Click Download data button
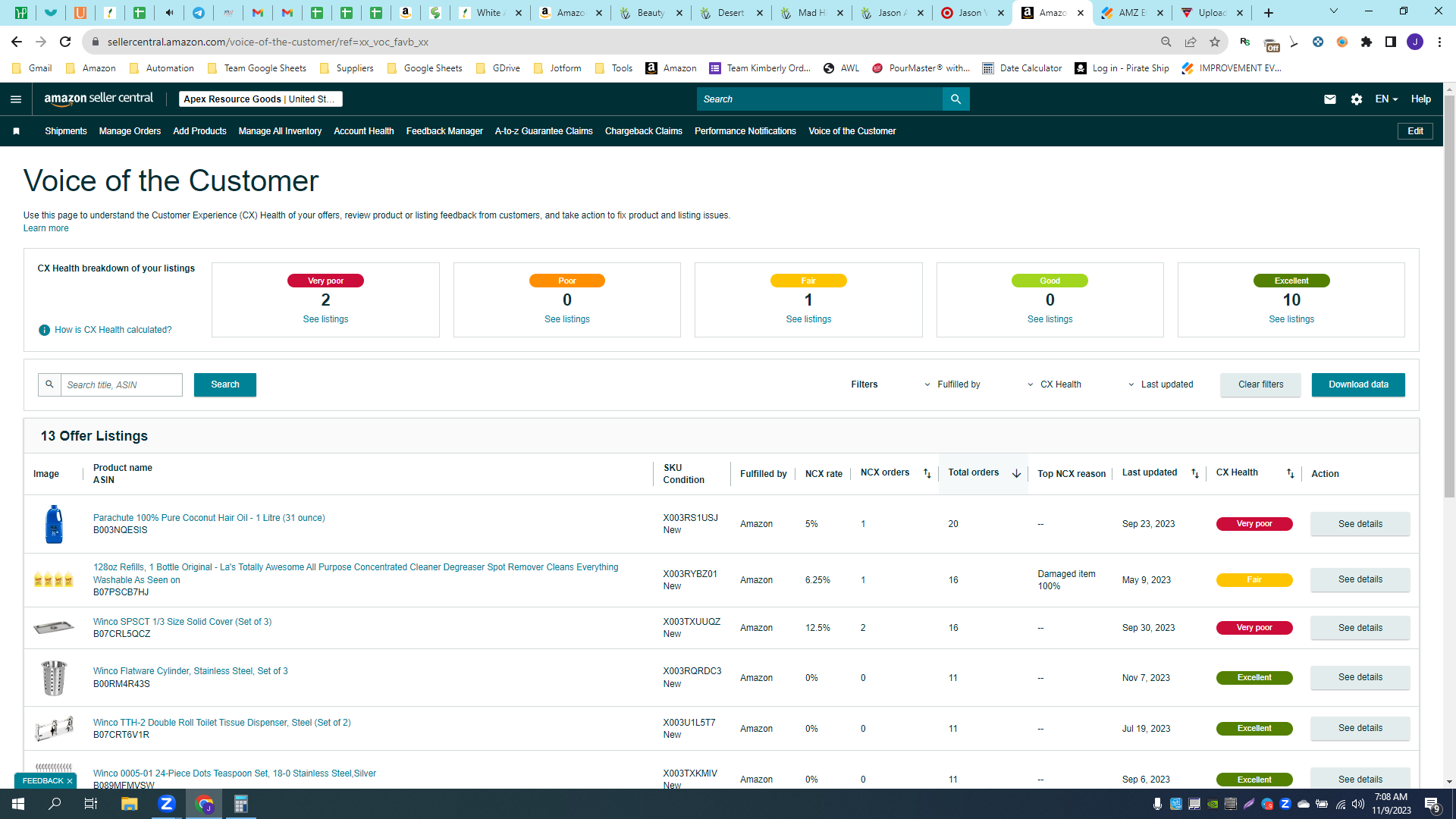Screen dimensions: 1456x819 1358,384
